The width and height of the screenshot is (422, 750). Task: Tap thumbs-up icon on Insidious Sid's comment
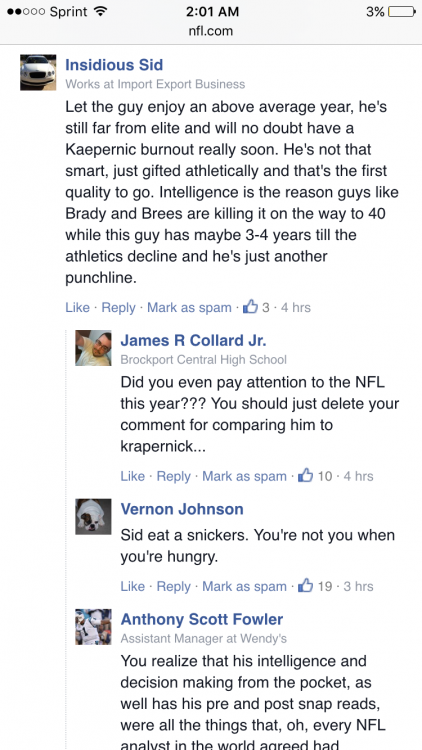click(250, 307)
